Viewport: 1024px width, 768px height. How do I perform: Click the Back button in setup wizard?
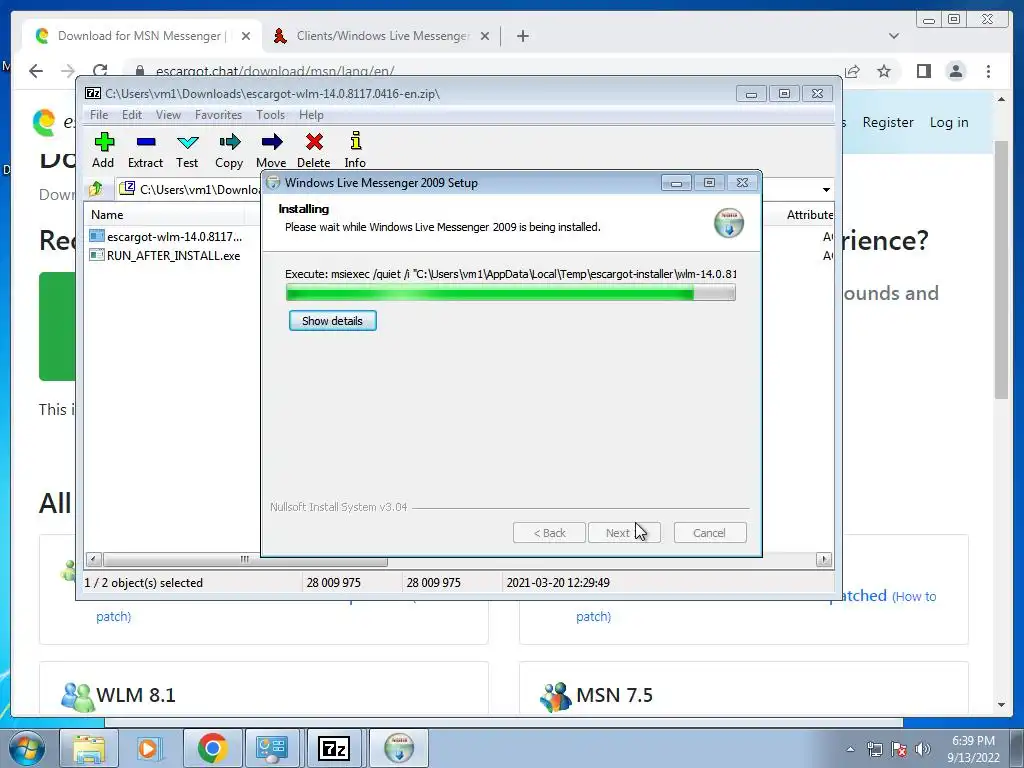click(x=549, y=533)
